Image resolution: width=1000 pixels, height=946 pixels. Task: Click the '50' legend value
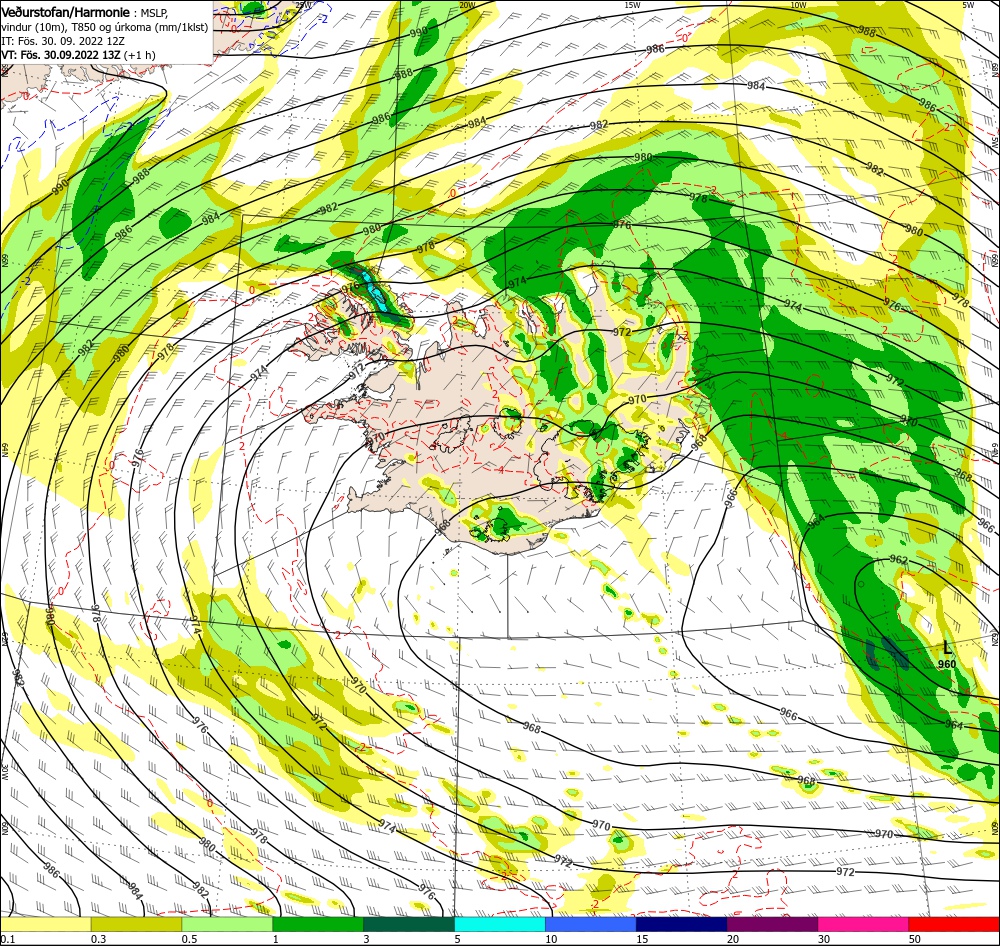(915, 939)
